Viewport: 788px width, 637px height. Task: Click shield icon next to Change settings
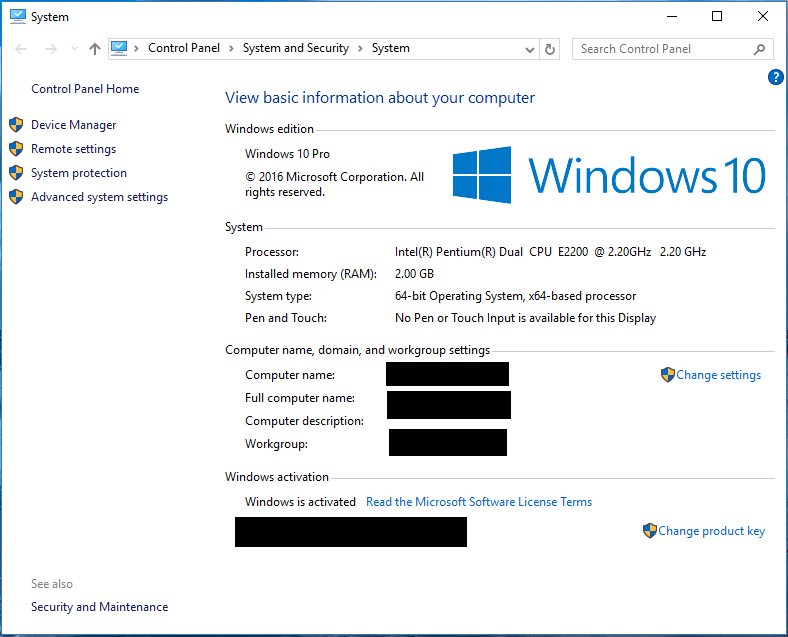pyautogui.click(x=667, y=375)
